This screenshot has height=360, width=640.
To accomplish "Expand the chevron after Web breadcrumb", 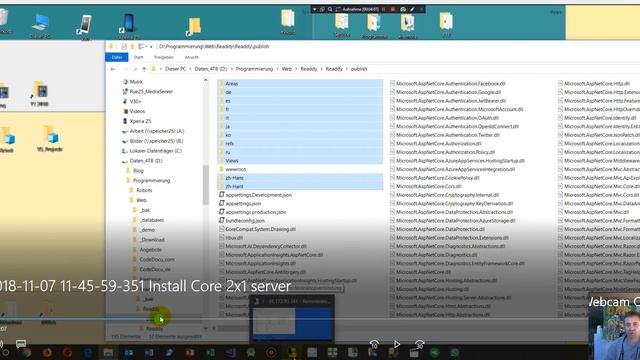I will click(296, 69).
